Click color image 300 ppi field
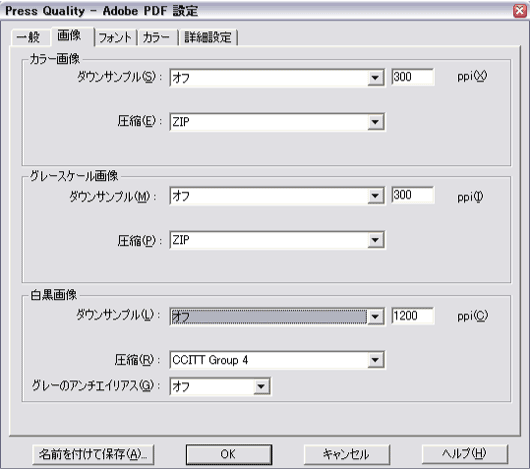 (413, 77)
